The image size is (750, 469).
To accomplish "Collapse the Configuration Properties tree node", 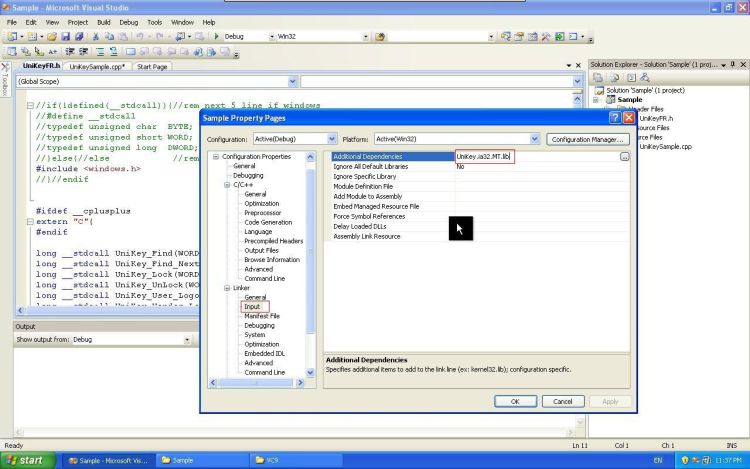I will click(216, 157).
